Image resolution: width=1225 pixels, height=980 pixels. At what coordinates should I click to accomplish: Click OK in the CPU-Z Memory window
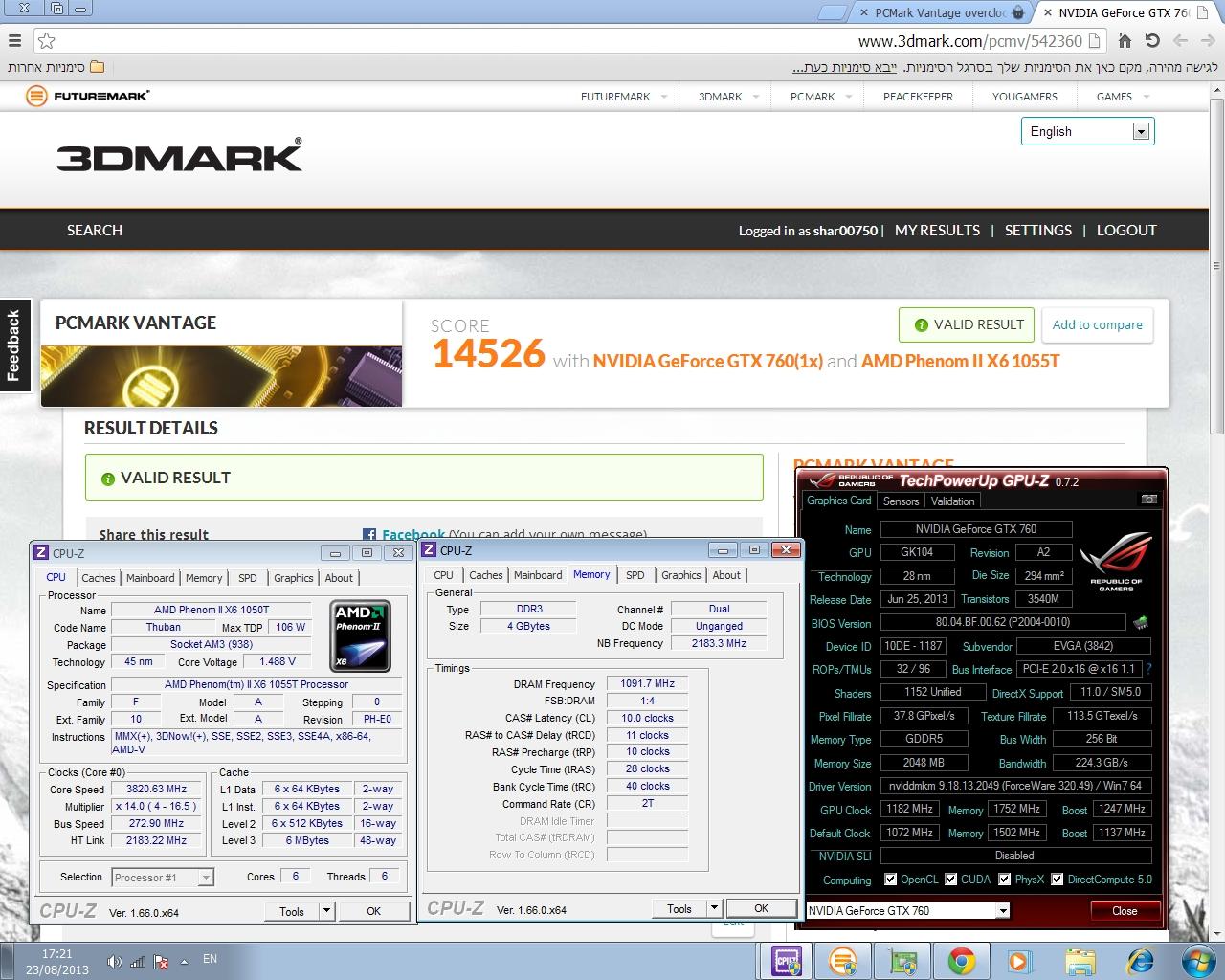pyautogui.click(x=761, y=908)
